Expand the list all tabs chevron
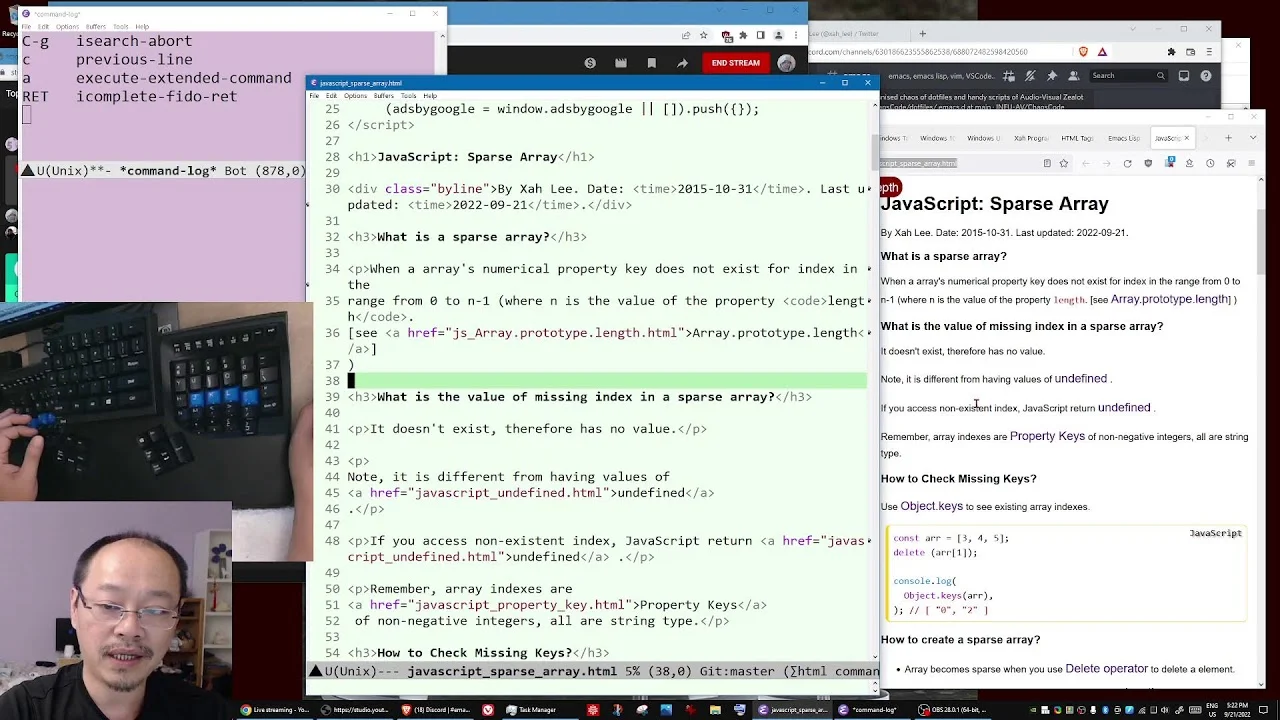 coord(1253,138)
